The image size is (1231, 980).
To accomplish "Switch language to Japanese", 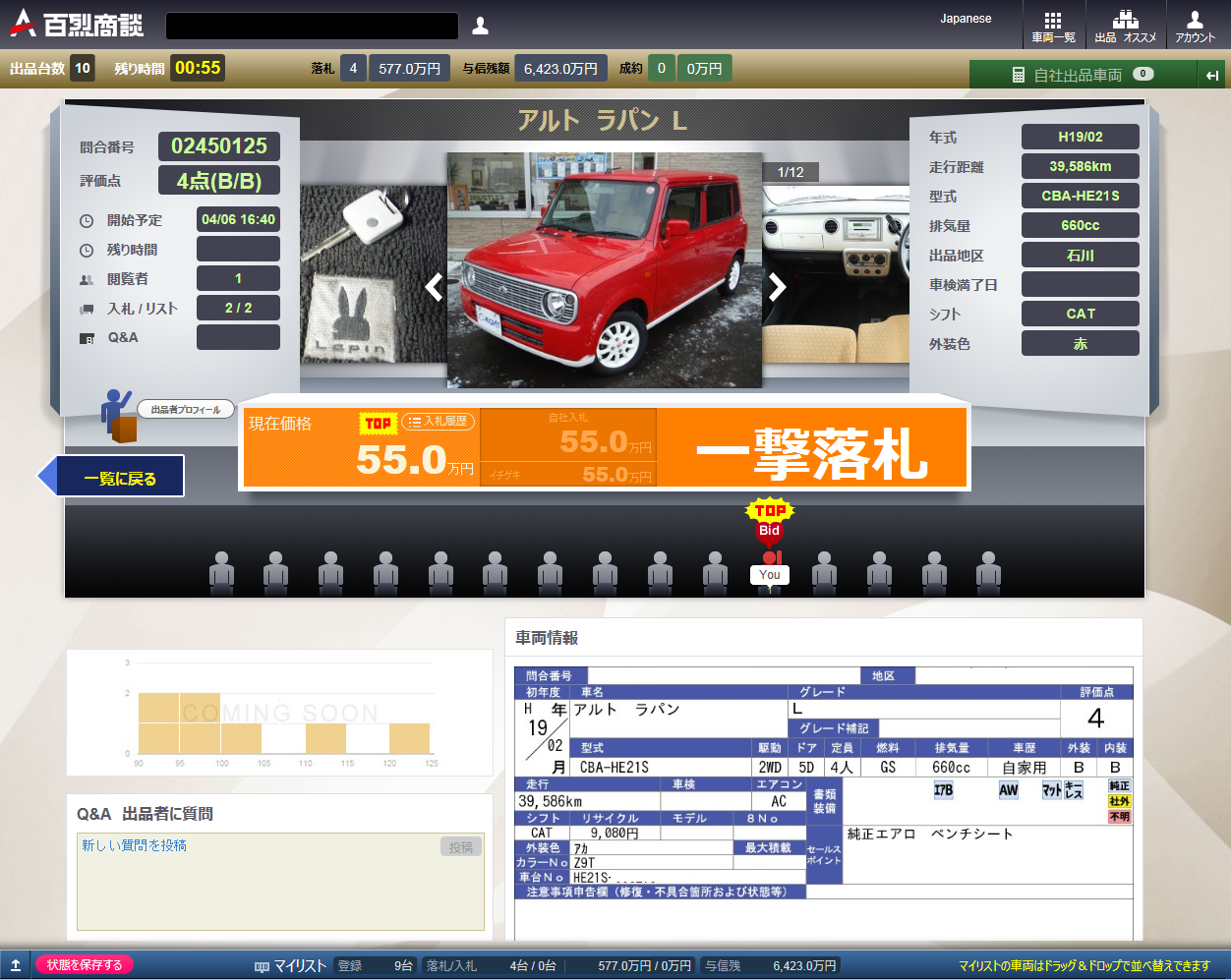I will click(966, 19).
